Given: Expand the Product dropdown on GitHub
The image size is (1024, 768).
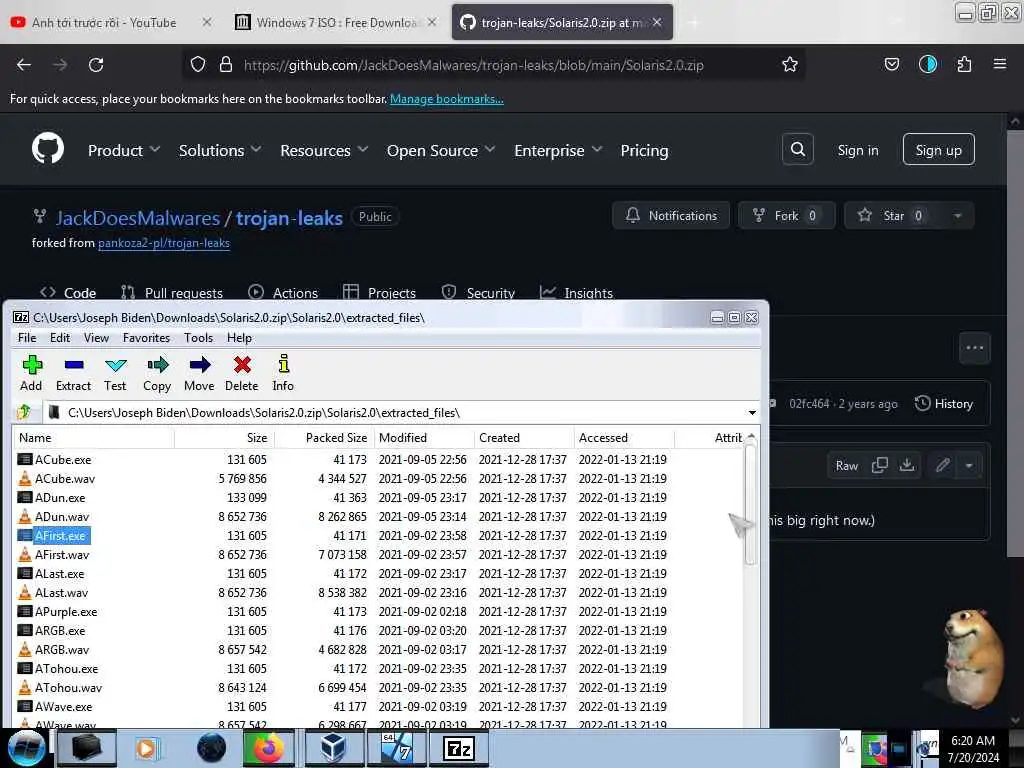Looking at the screenshot, I should (123, 150).
